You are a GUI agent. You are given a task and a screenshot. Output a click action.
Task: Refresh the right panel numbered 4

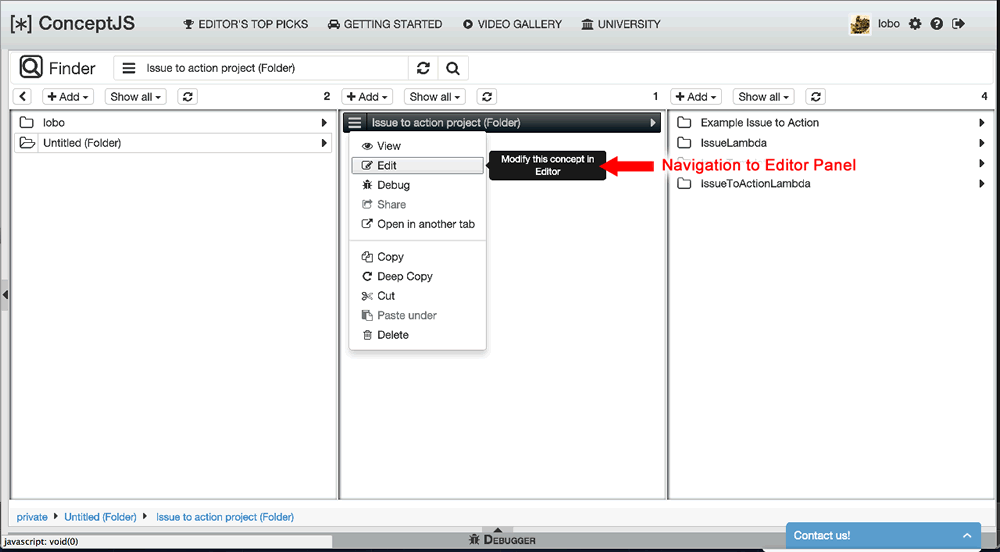816,97
